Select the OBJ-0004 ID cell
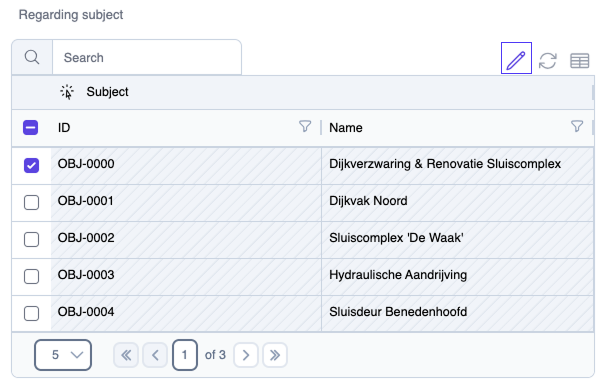The height and width of the screenshot is (383, 608). [186, 313]
